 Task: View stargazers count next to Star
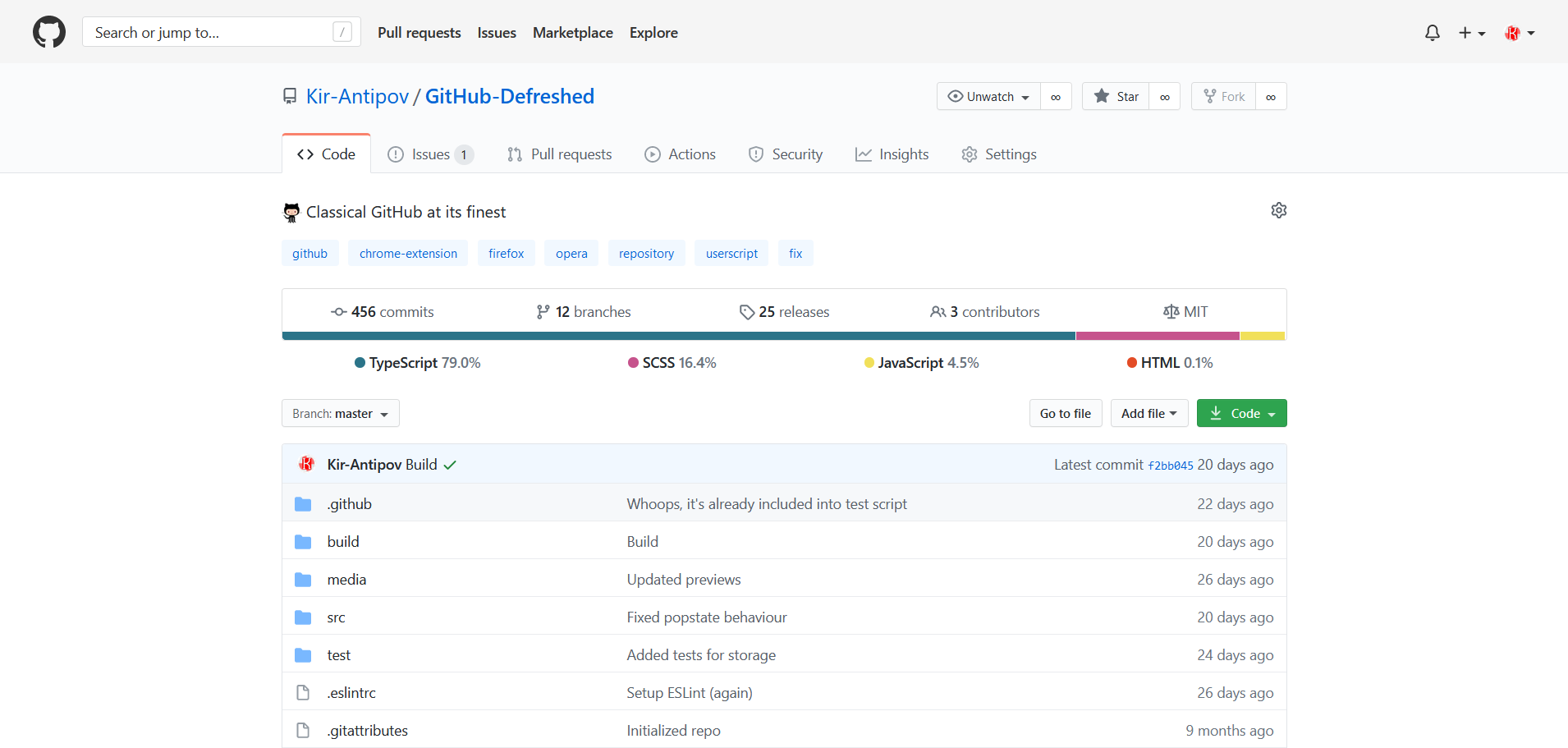click(x=1165, y=96)
